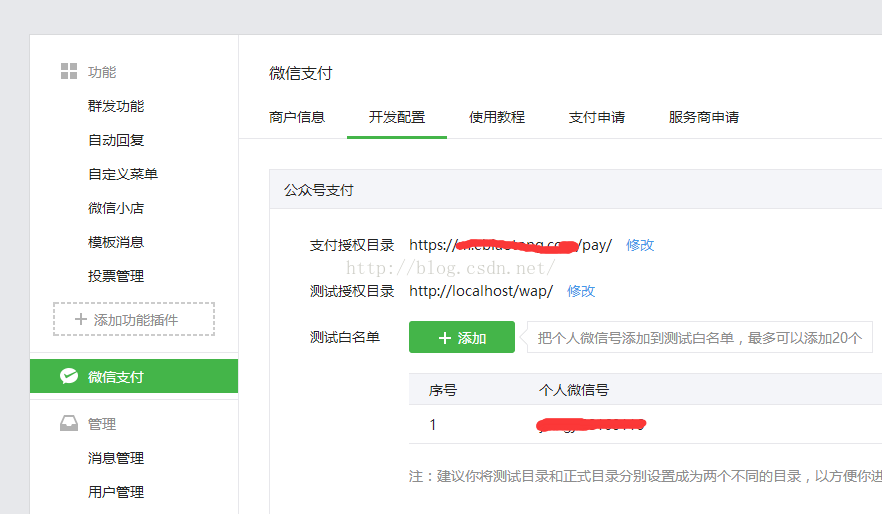
Task: Click the http://localhost/wap/ URL text
Action: [481, 291]
